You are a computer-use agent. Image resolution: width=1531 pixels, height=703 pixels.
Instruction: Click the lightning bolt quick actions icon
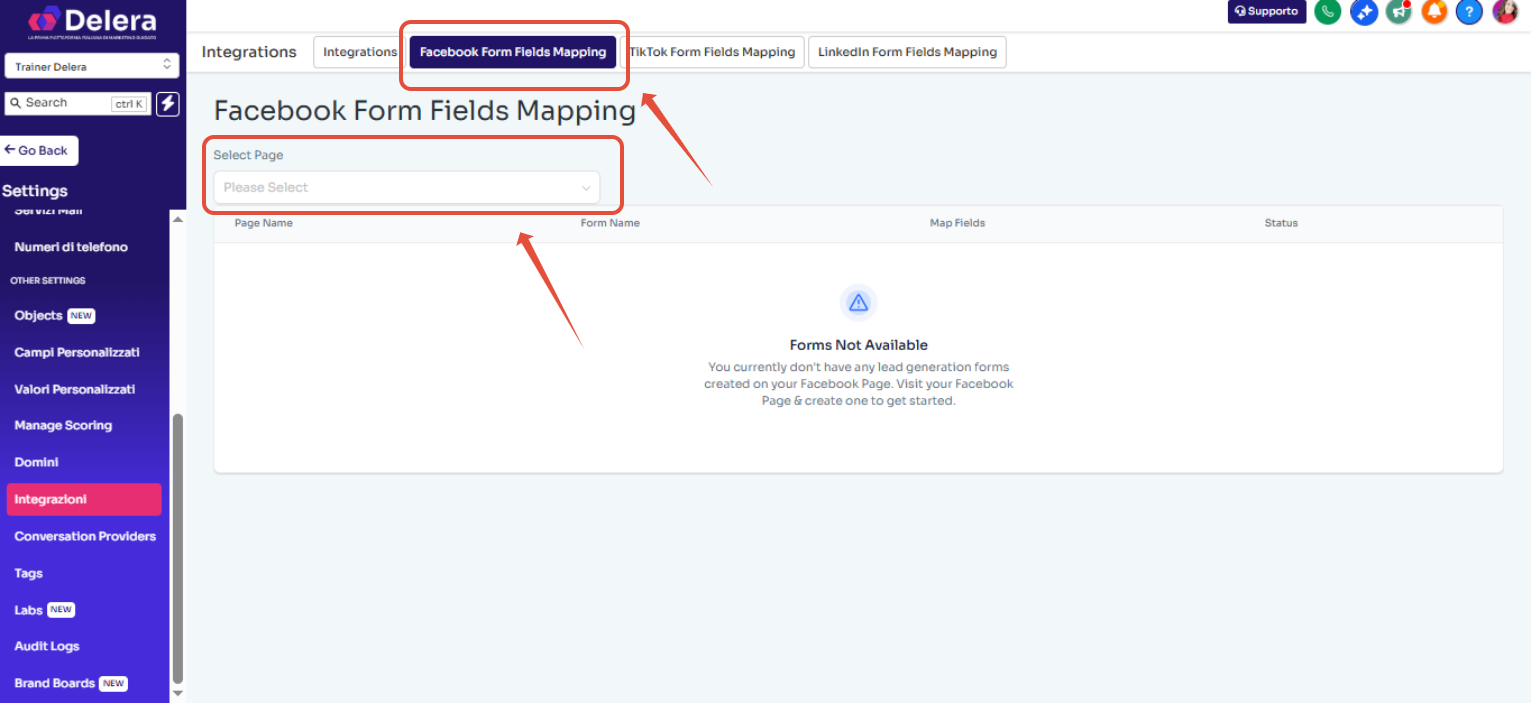point(168,103)
